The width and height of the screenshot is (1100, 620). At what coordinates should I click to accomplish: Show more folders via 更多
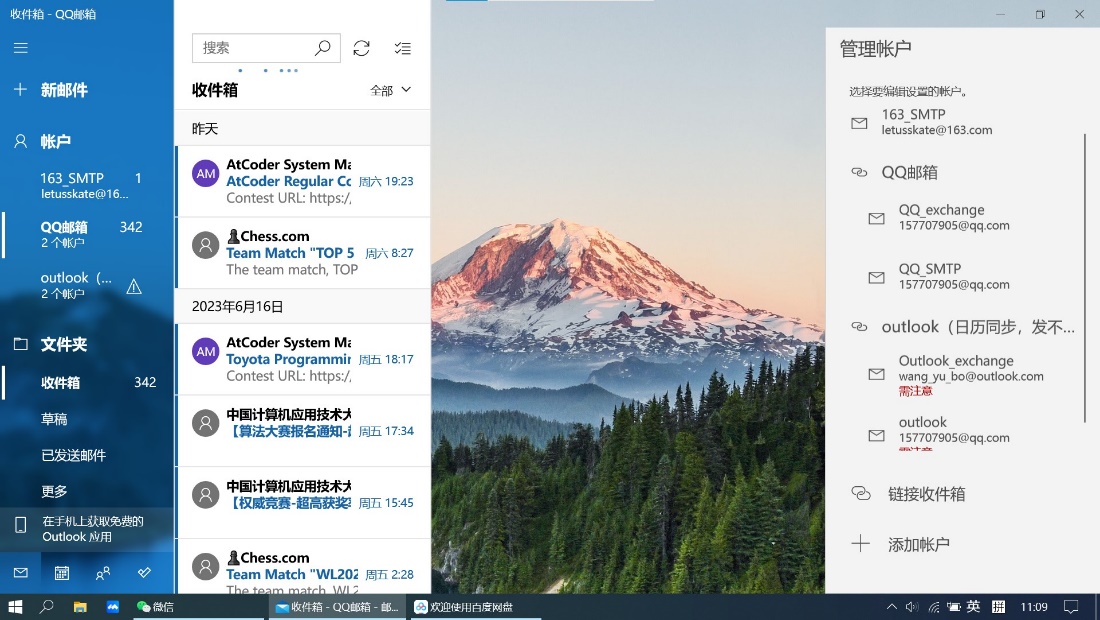[87, 491]
